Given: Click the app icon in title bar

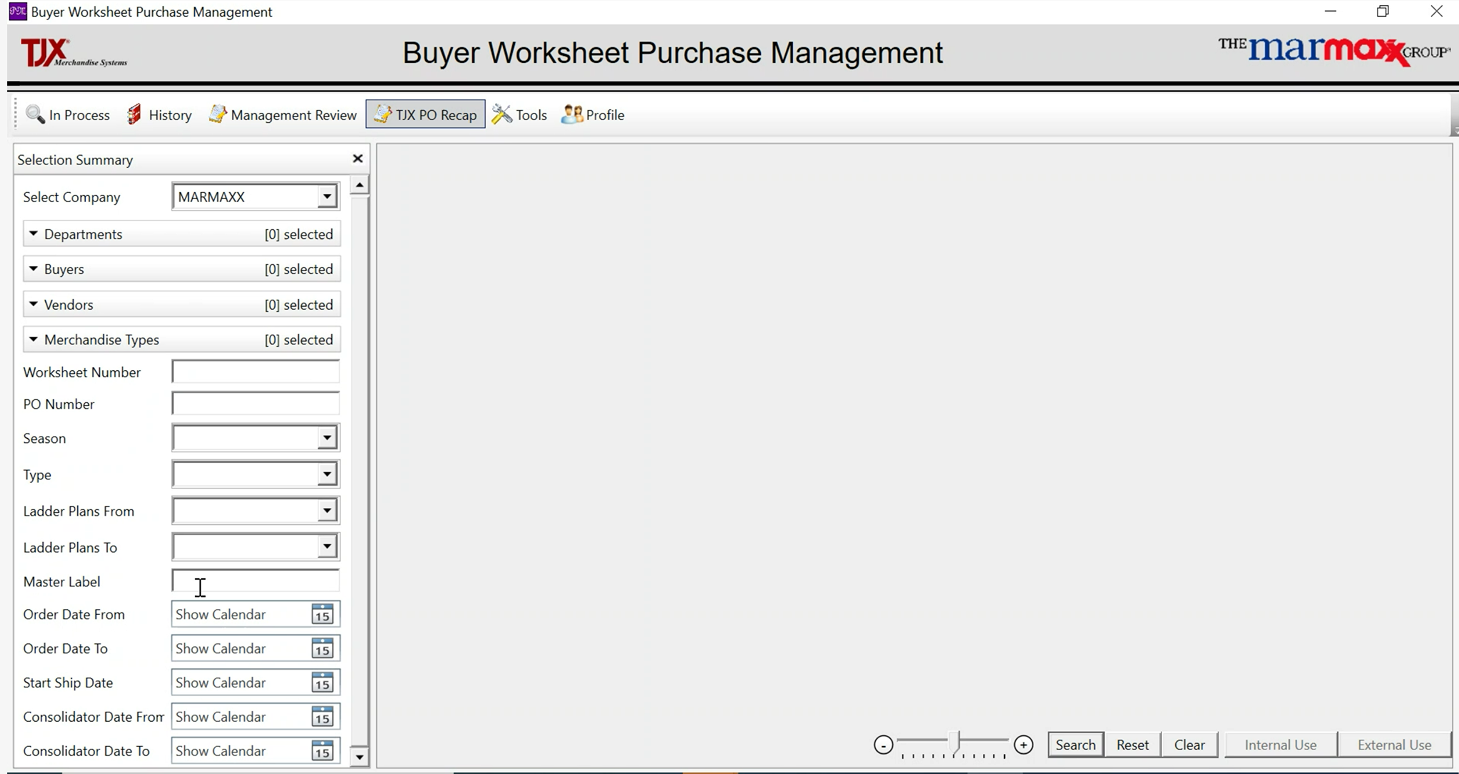Looking at the screenshot, I should coord(17,12).
